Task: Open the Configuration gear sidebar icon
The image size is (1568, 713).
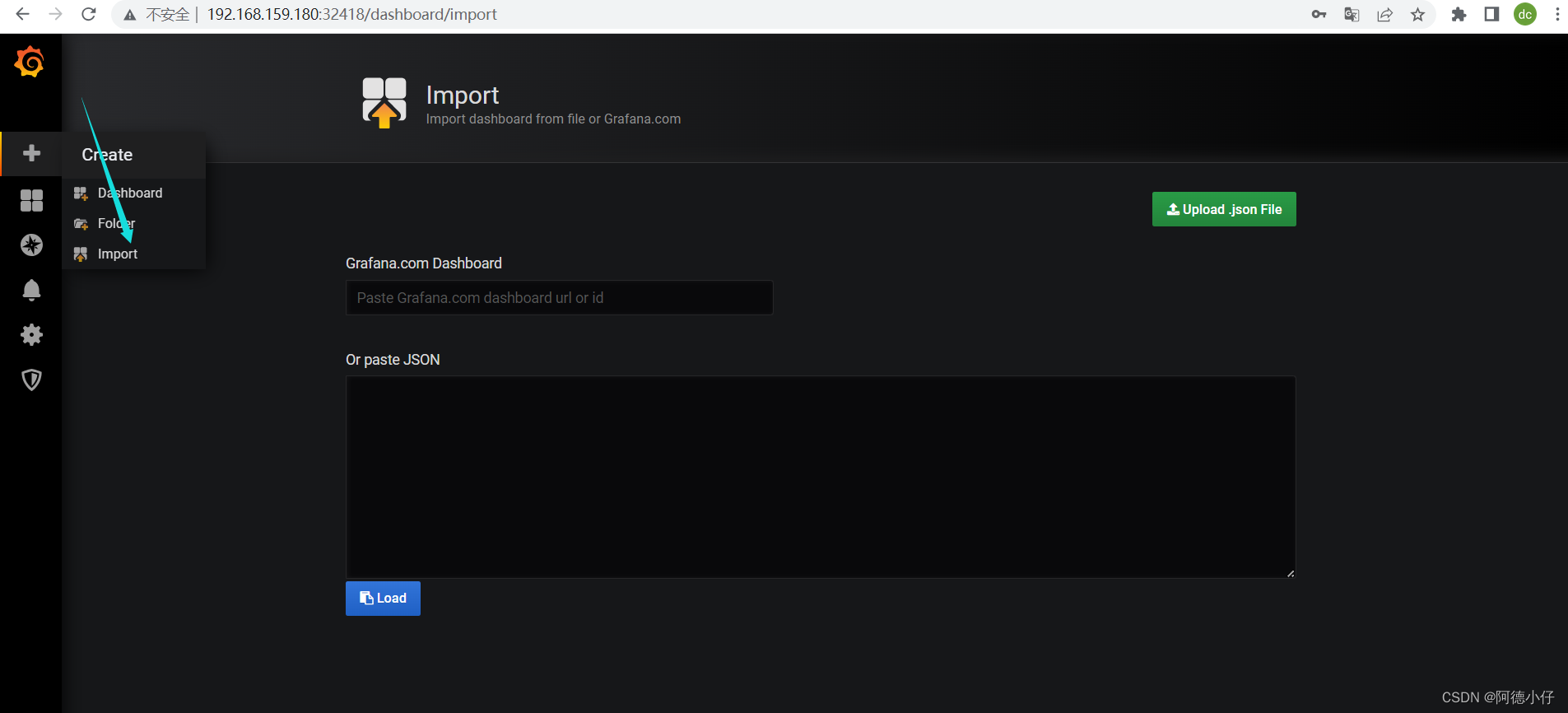Action: (x=31, y=334)
